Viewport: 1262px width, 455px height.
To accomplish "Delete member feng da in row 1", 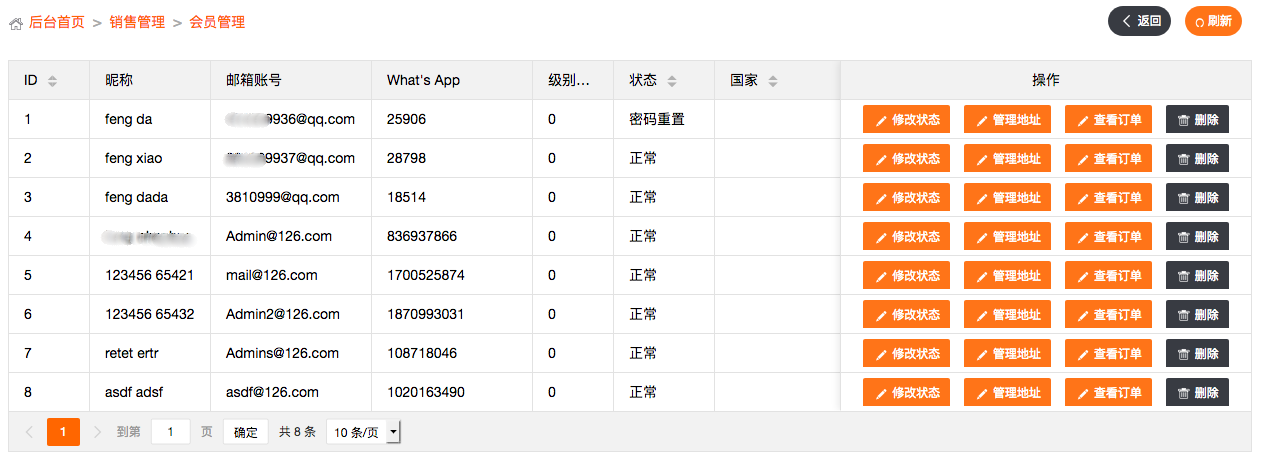I will tap(1197, 120).
